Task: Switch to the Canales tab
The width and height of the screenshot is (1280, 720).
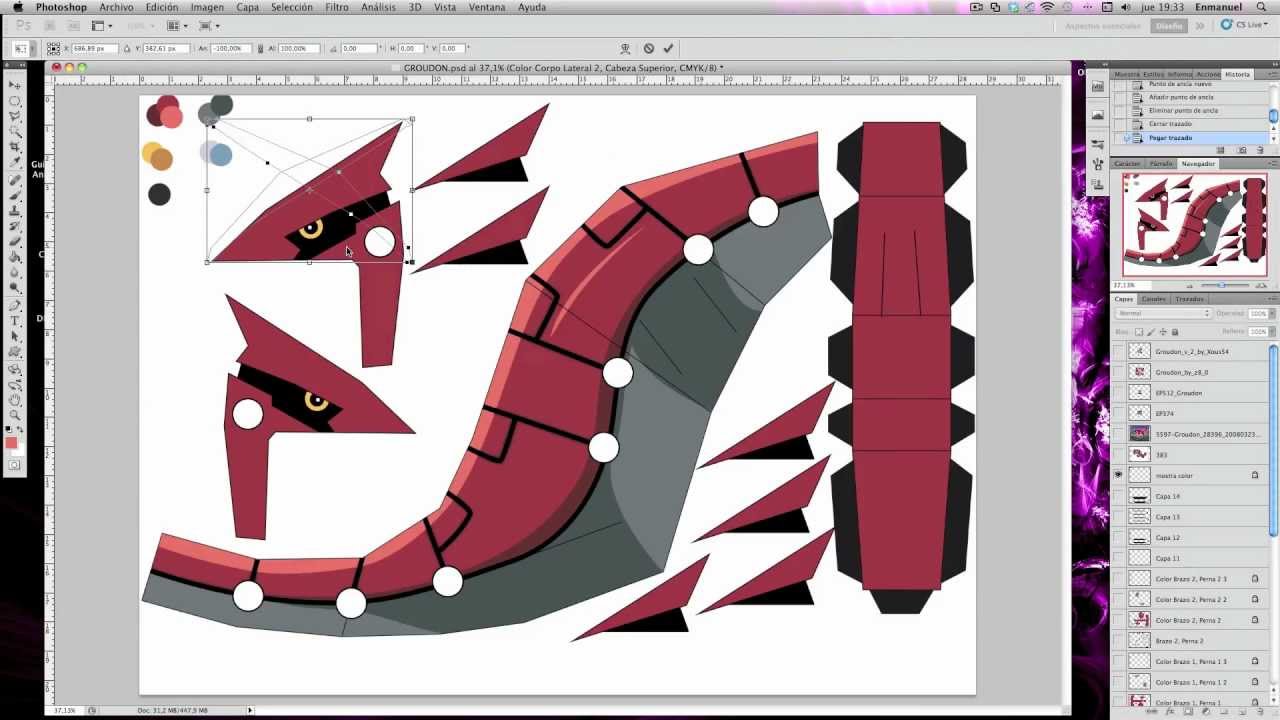Action: [x=1153, y=299]
